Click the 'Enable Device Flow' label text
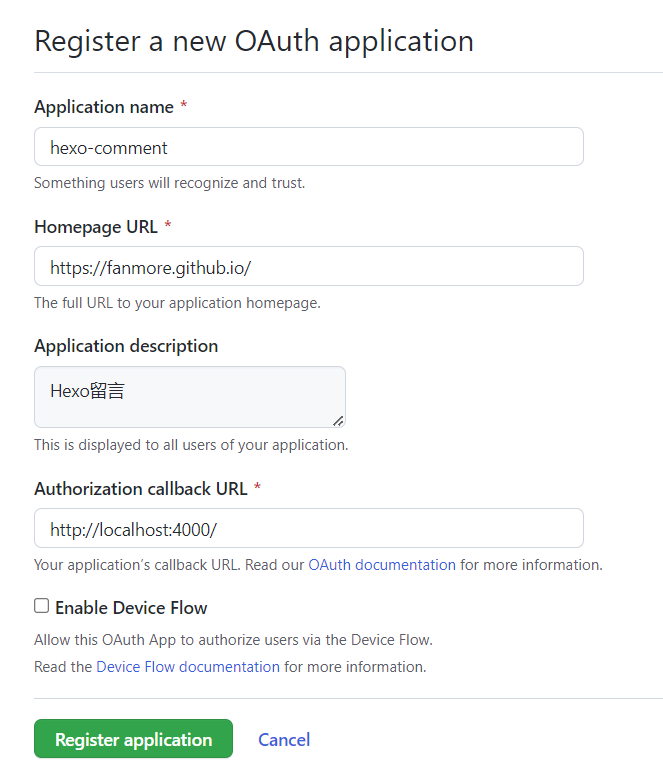The image size is (663, 777). click(131, 608)
